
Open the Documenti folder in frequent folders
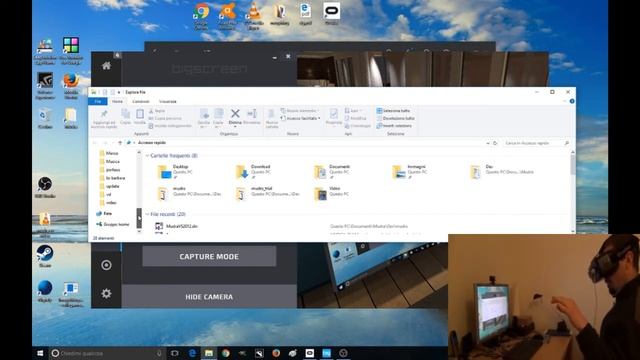[x=332, y=172]
